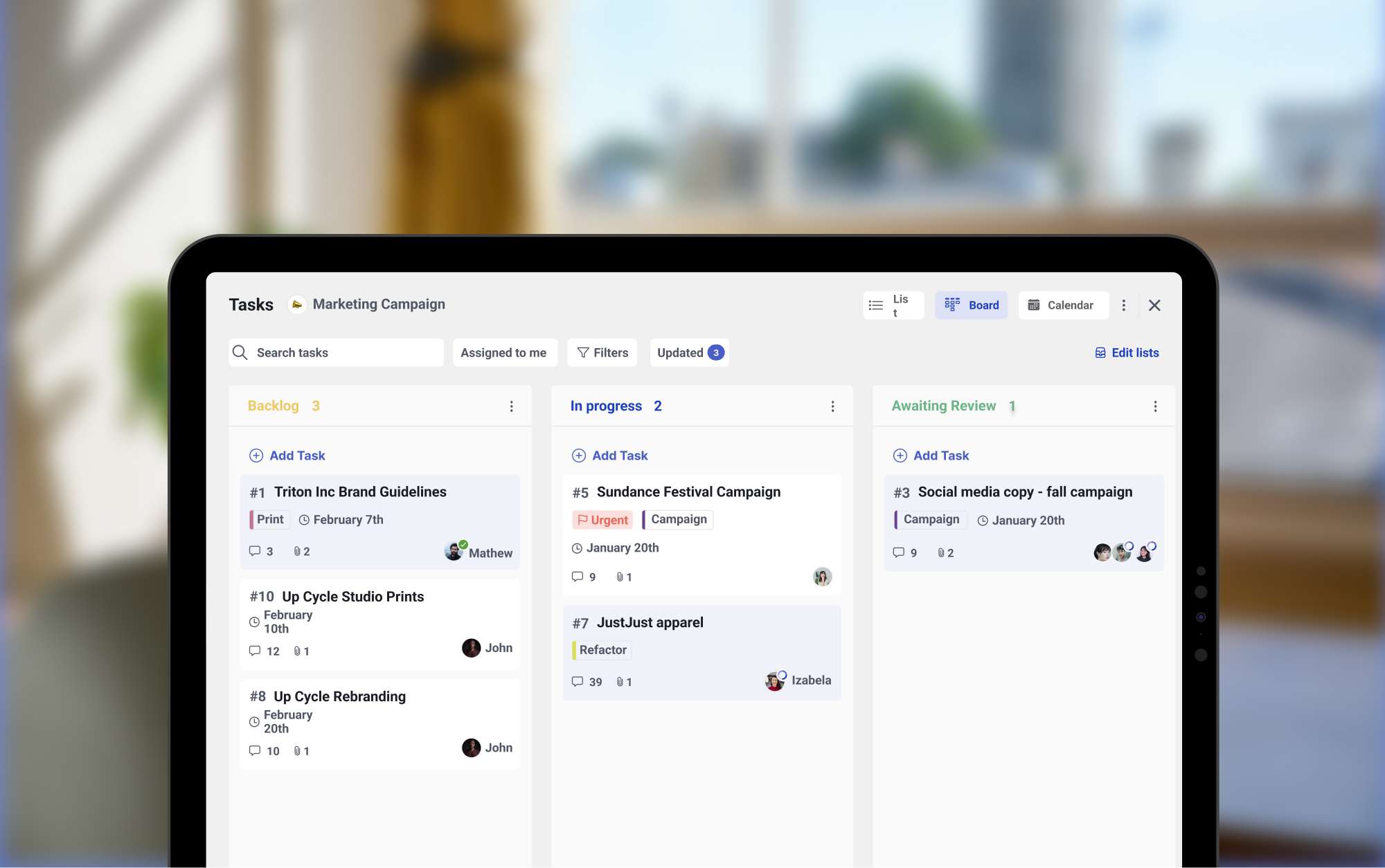The width and height of the screenshot is (1385, 868).
Task: Open Backlog column options menu
Action: (511, 406)
